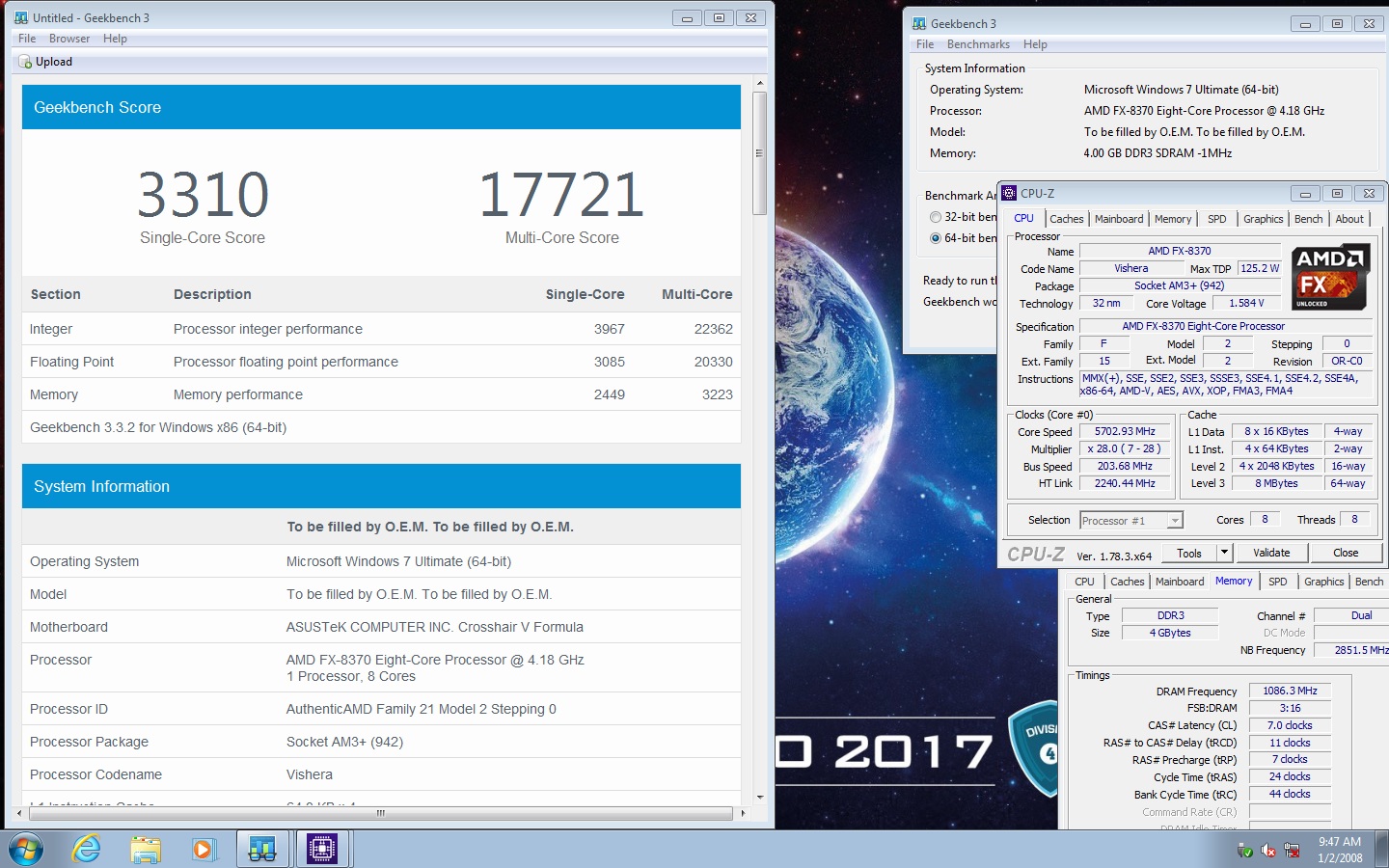
Task: Click the horizontal scrollbar in Geekbench results
Action: pyautogui.click(x=381, y=813)
